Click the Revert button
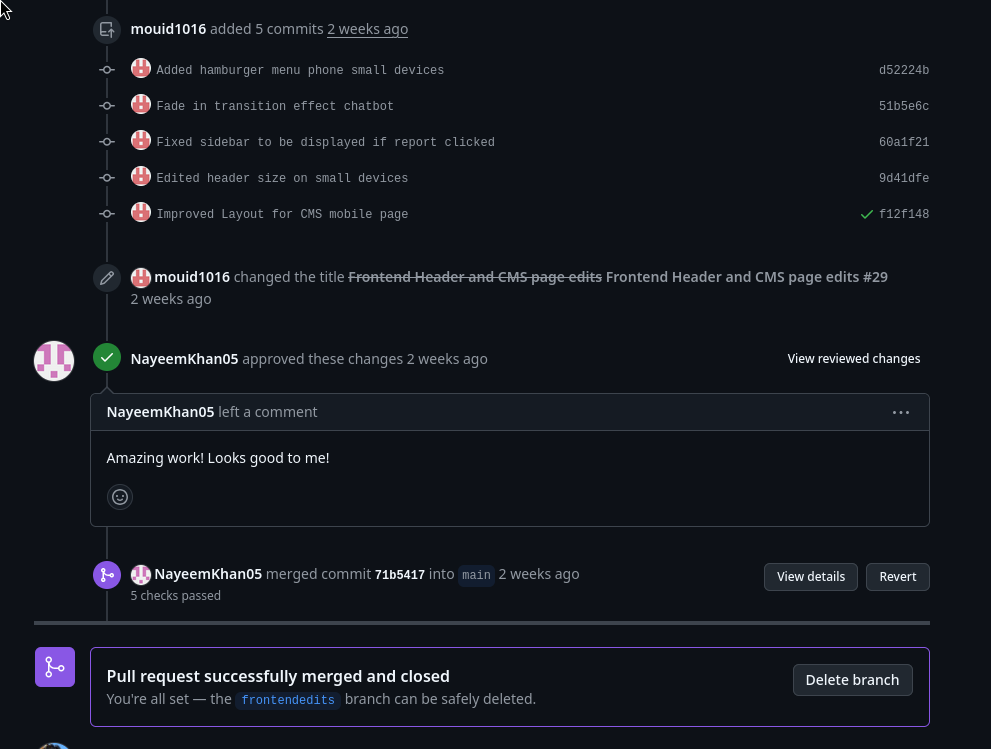Viewport: 991px width, 749px height. 897,576
